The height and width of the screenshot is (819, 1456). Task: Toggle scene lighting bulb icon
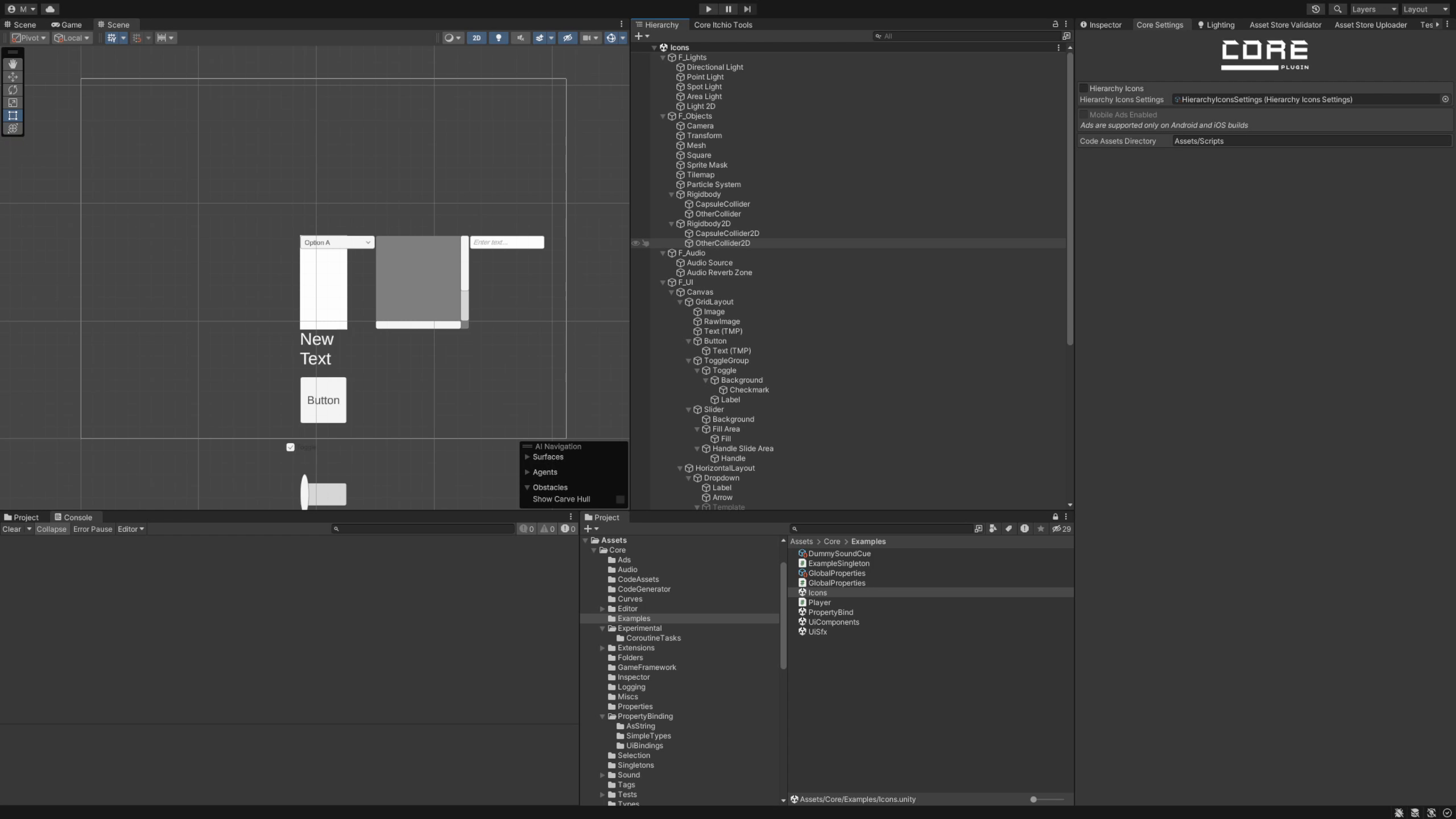coord(498,38)
